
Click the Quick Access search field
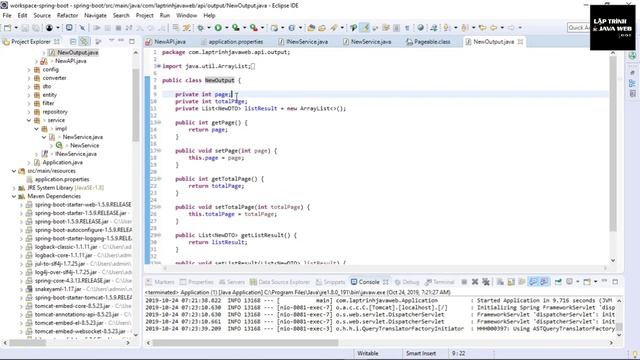pos(578,27)
